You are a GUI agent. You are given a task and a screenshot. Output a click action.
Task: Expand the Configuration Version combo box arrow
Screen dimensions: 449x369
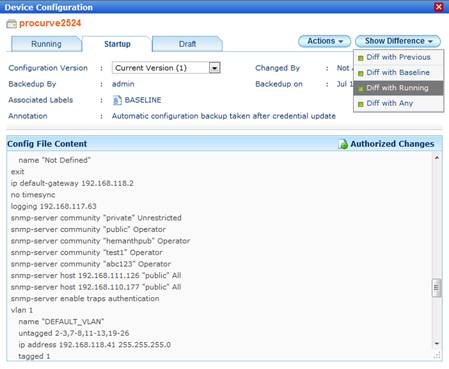tap(215, 68)
